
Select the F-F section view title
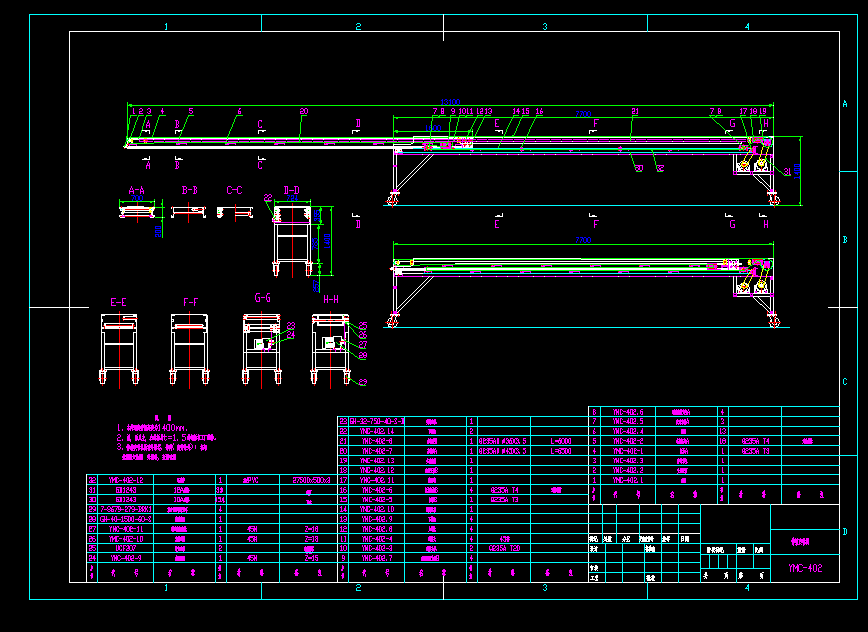coord(190,302)
